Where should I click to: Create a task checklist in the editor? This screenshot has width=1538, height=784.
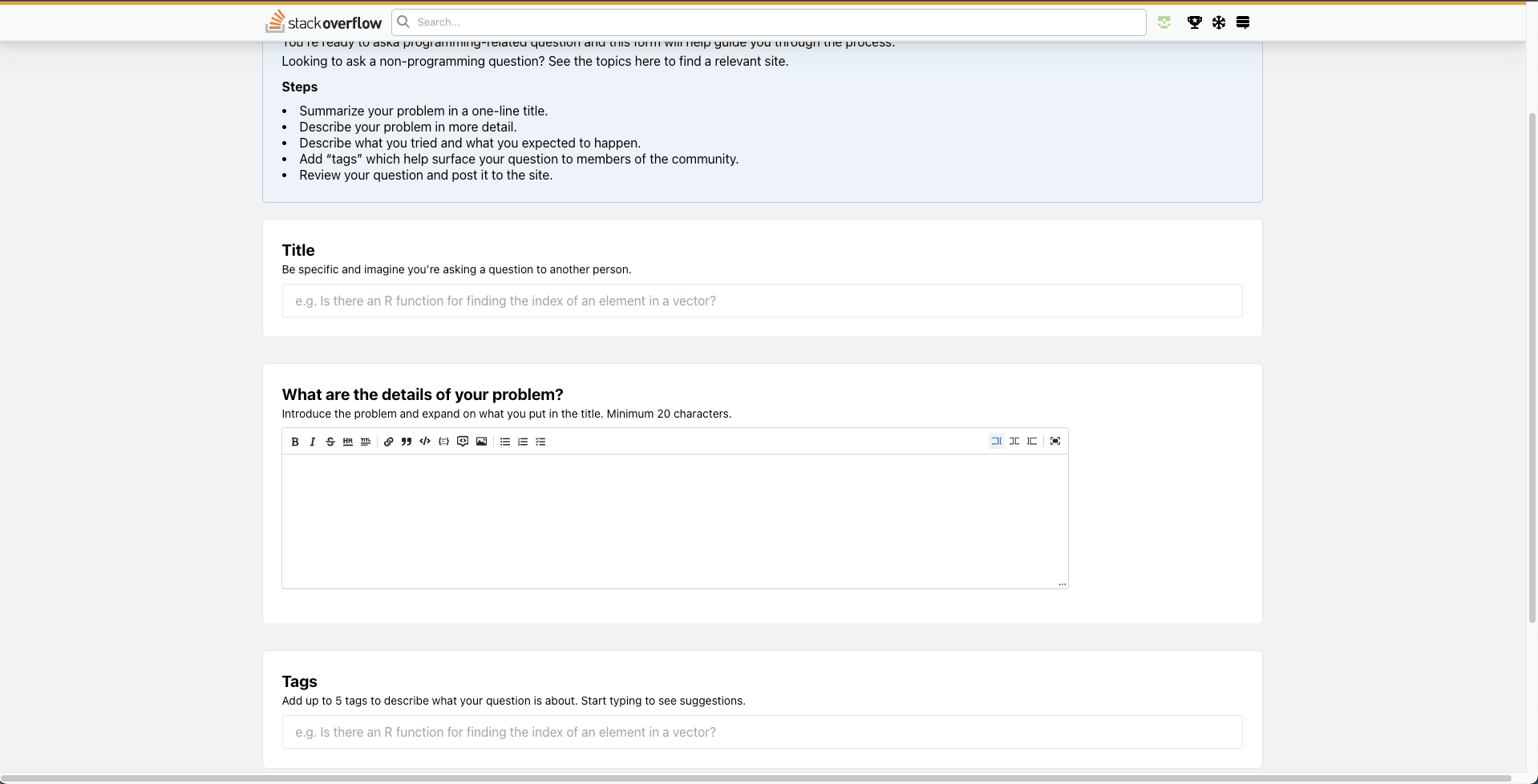coord(540,442)
